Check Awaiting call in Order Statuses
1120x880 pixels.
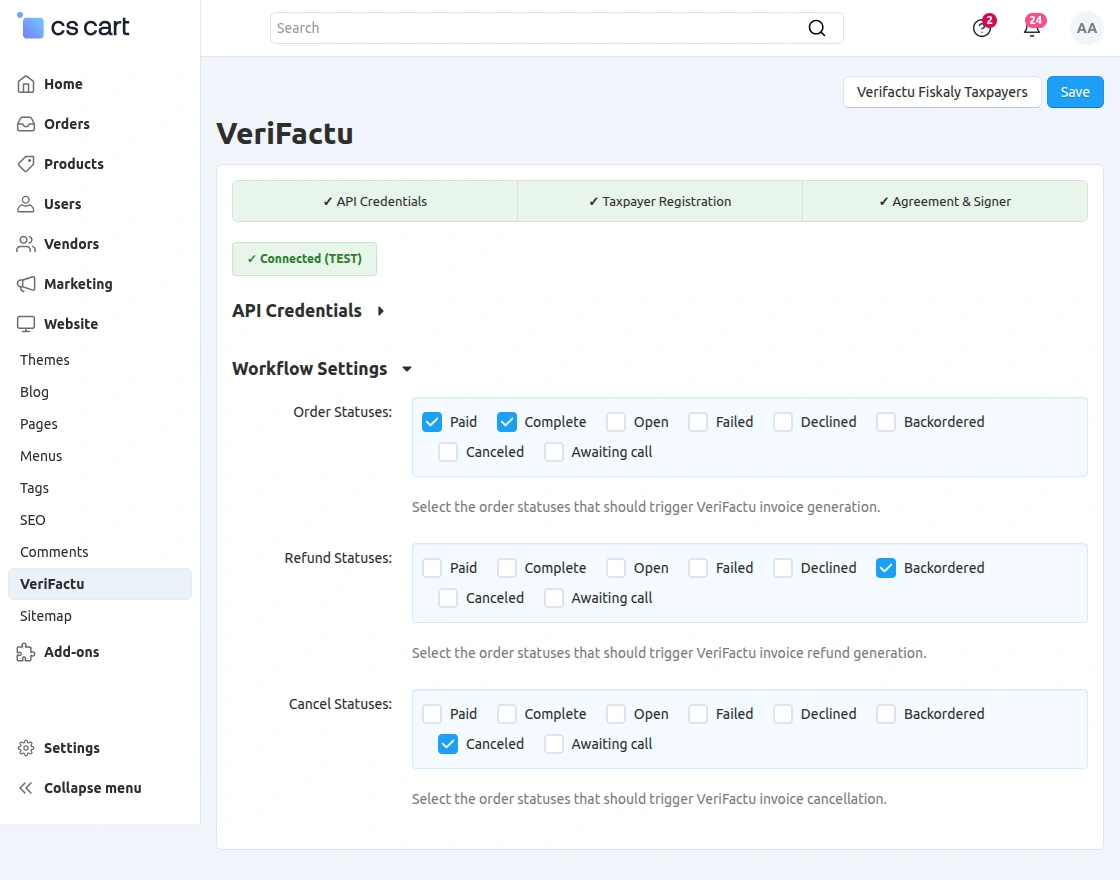pyautogui.click(x=554, y=452)
